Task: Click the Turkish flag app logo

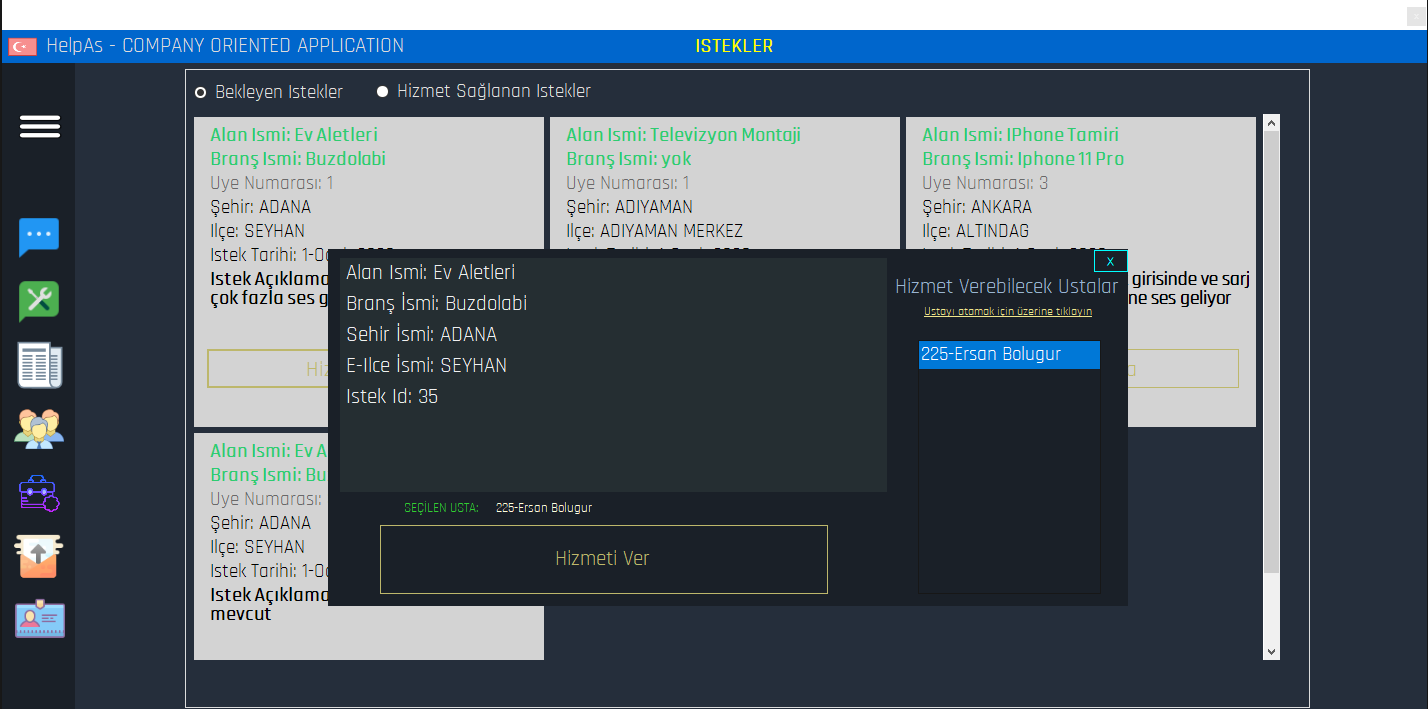Action: point(21,45)
